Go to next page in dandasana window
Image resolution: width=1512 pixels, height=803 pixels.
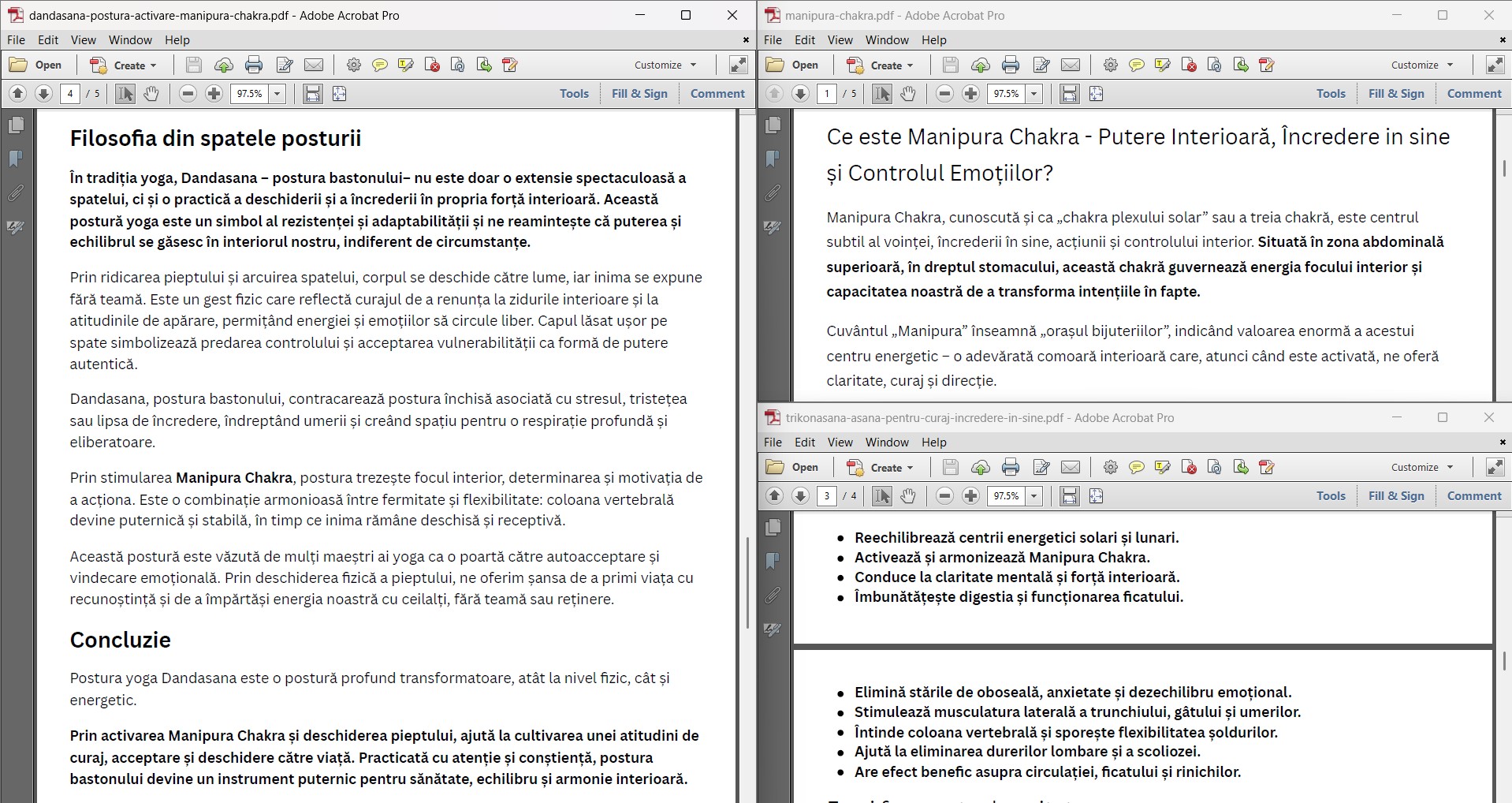[x=44, y=94]
